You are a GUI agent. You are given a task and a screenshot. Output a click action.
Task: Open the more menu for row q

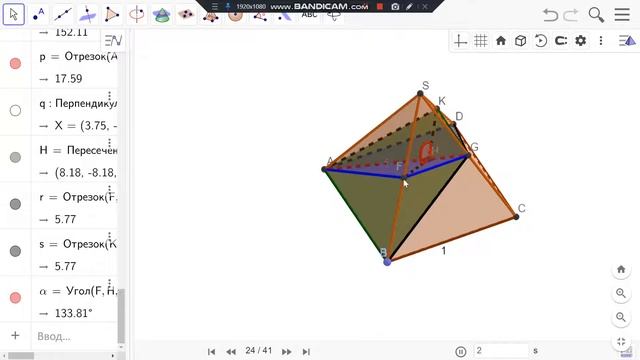click(x=109, y=96)
